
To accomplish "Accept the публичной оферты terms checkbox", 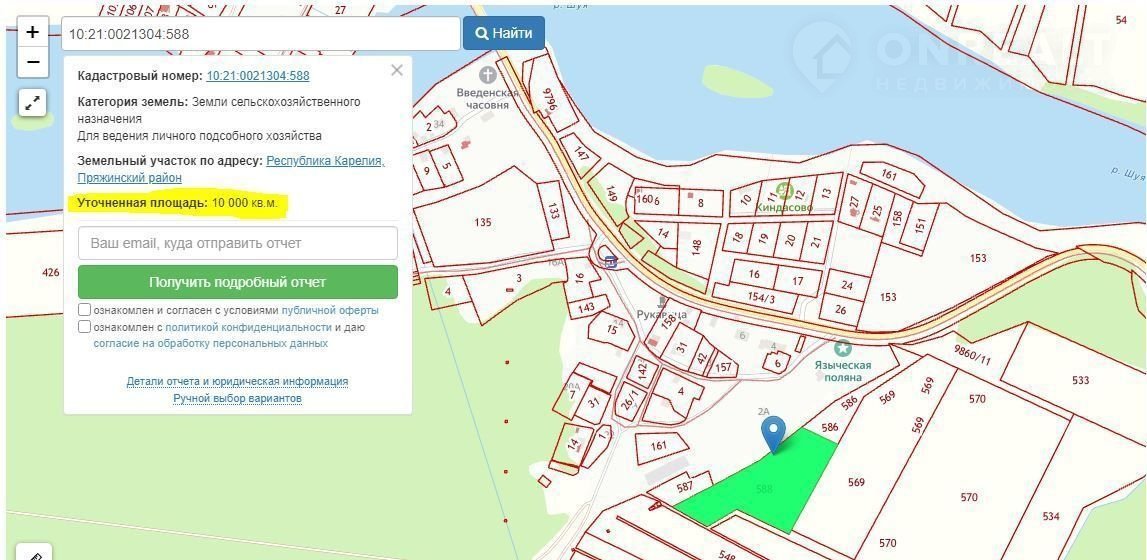I will (85, 310).
